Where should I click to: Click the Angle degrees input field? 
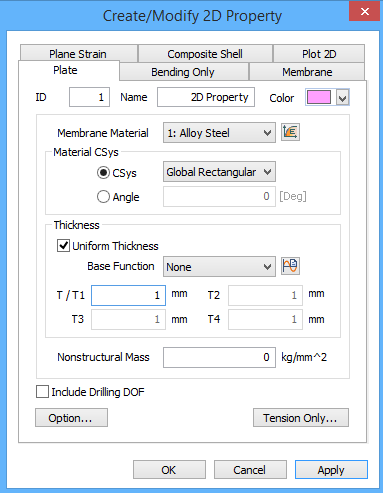tap(219, 196)
